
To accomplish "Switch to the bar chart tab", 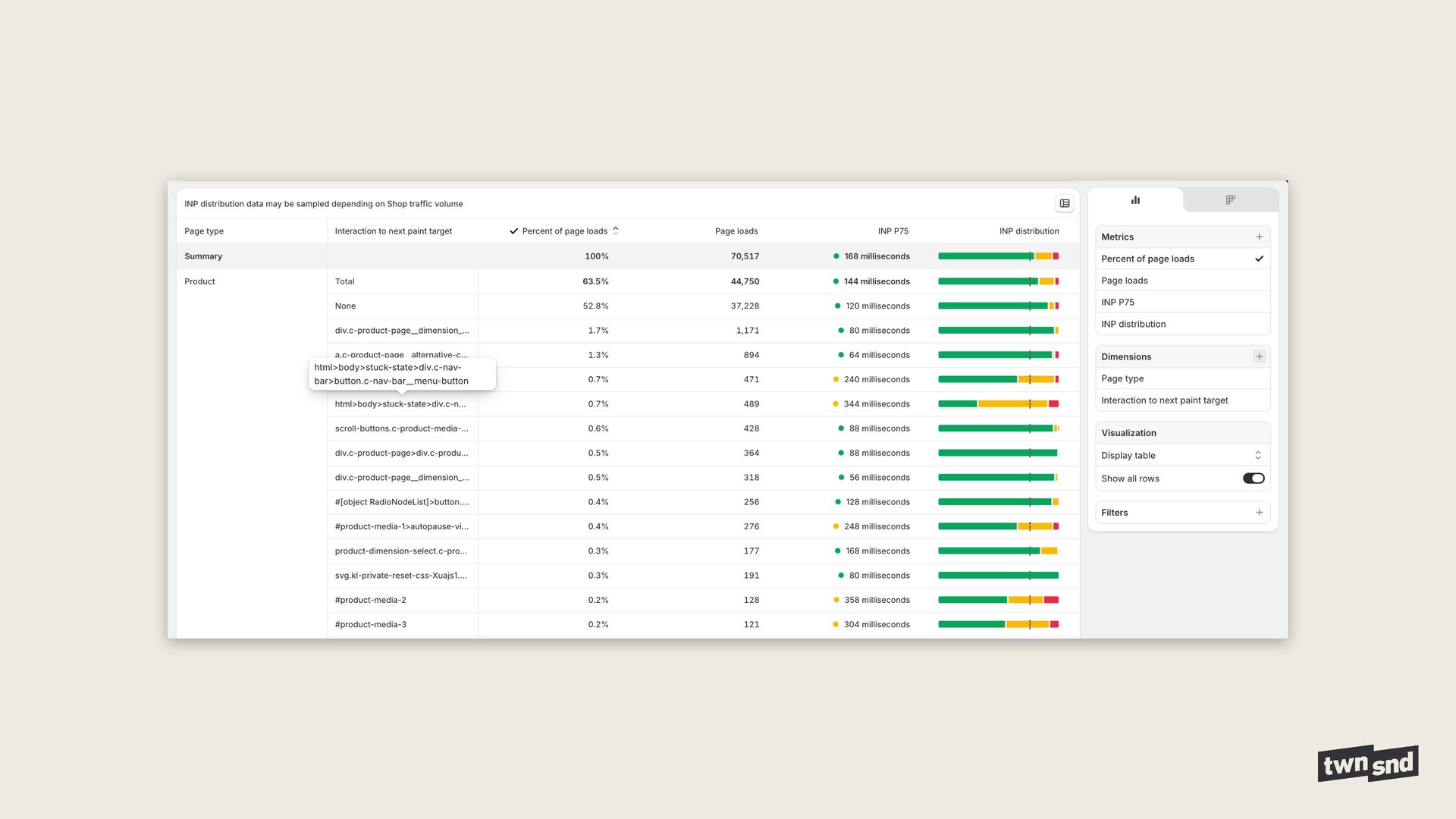I will (x=1135, y=200).
